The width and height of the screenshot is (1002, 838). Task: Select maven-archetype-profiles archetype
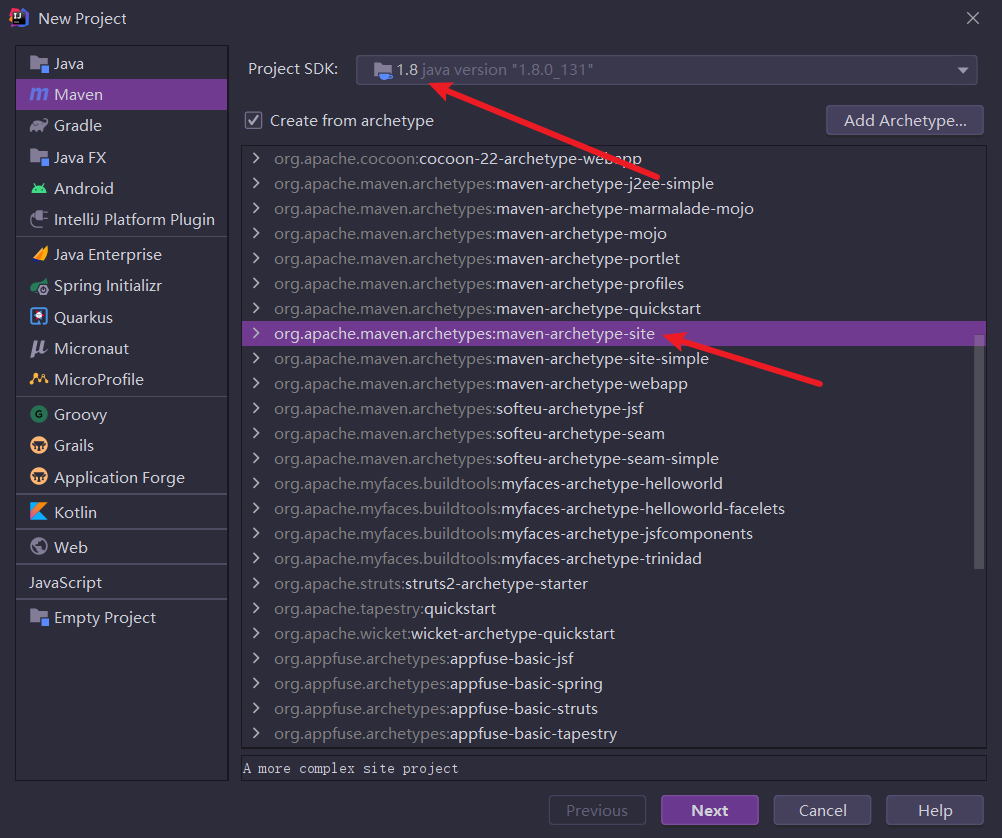coord(613,283)
